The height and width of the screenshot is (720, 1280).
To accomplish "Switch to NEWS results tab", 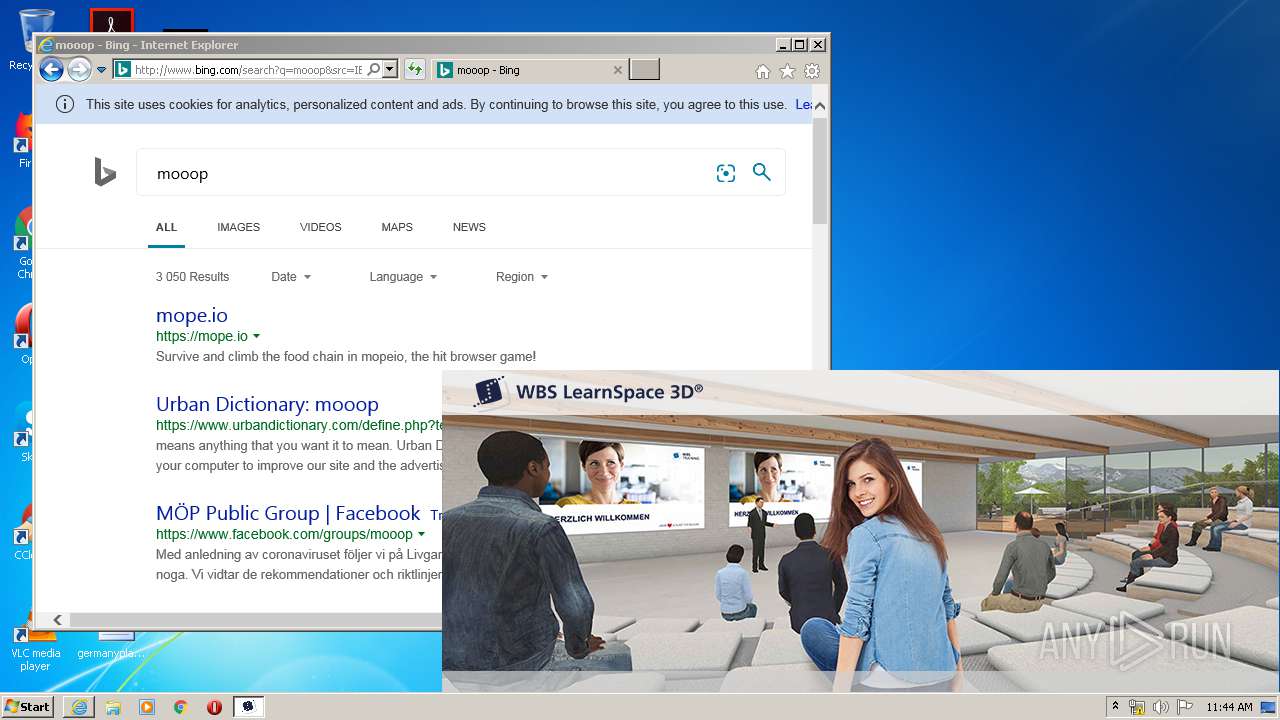I will click(469, 227).
